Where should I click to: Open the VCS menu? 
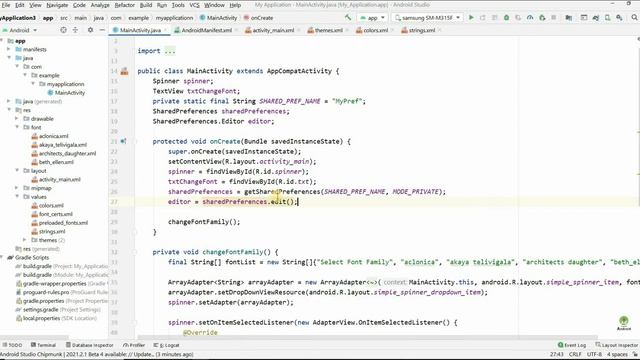point(194,5)
